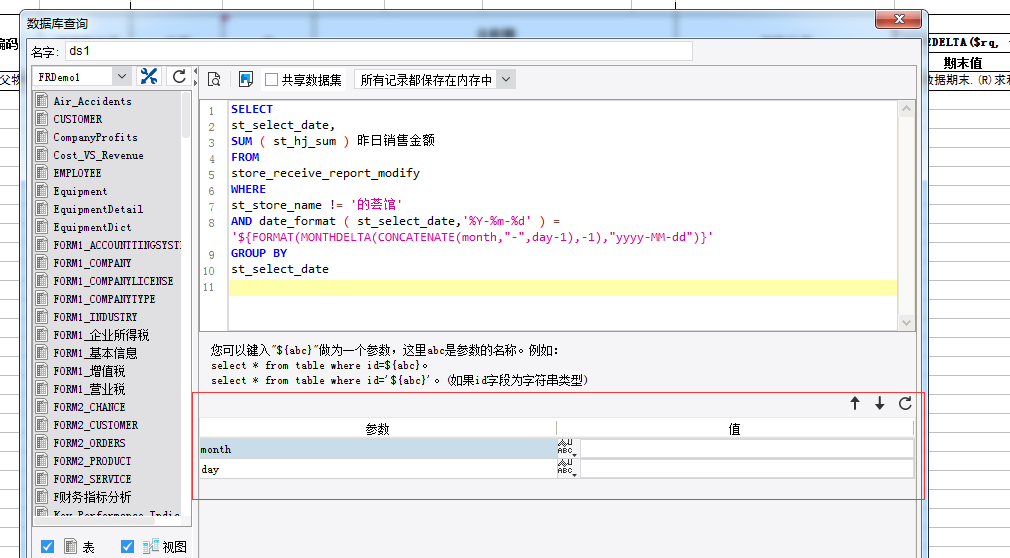1010x558 pixels.
Task: Click GROUP BY on line 9
Action: (x=259, y=253)
